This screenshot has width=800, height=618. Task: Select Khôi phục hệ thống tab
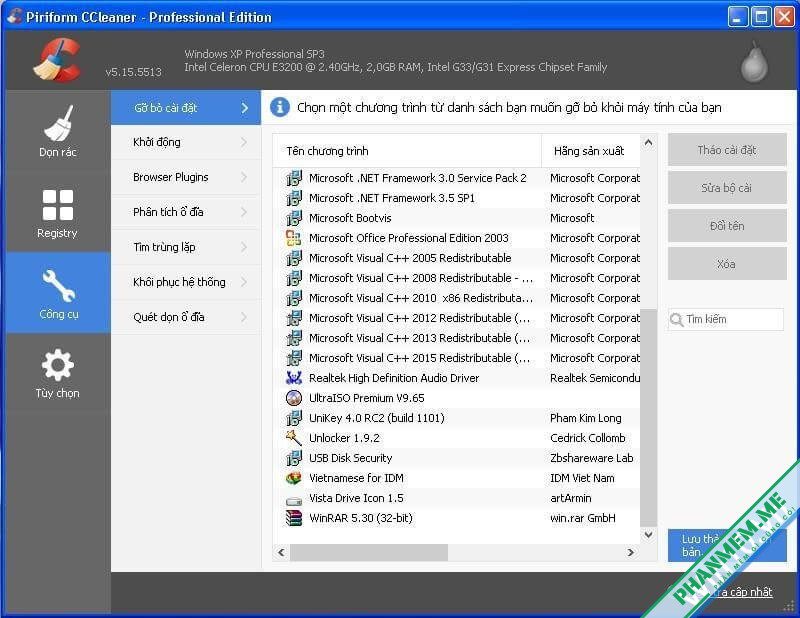[186, 282]
